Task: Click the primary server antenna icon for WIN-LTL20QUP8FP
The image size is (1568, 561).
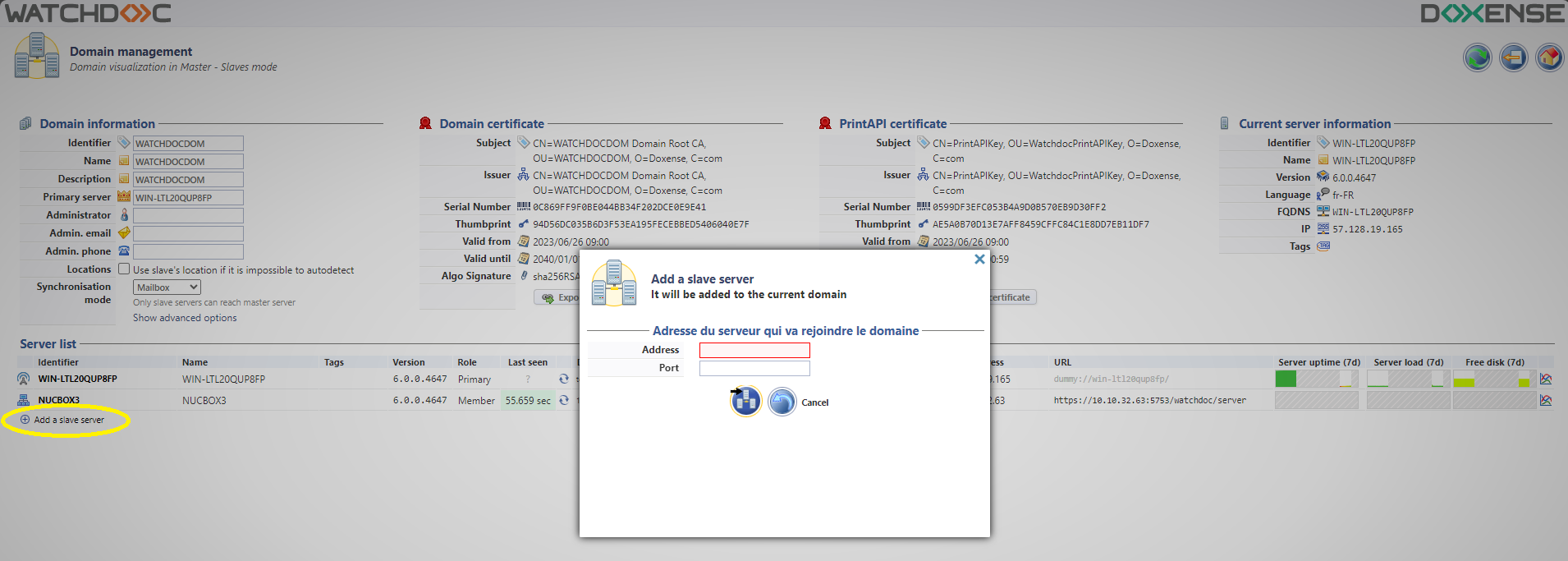Action: point(23,379)
